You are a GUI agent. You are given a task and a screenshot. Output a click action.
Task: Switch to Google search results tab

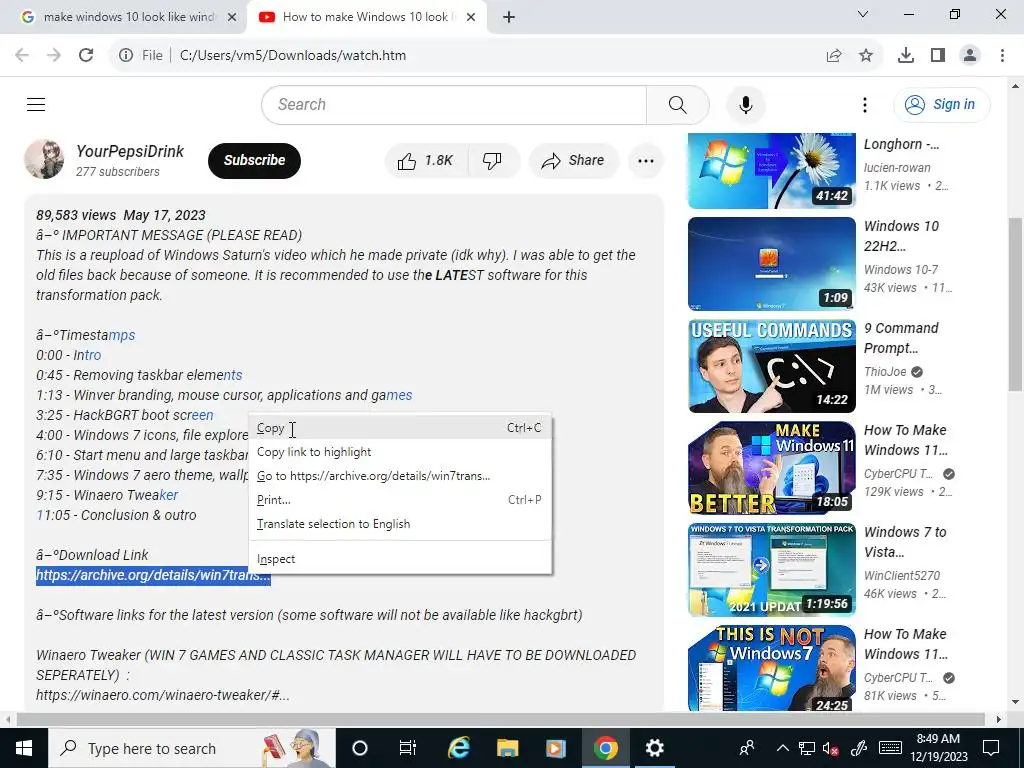point(124,17)
